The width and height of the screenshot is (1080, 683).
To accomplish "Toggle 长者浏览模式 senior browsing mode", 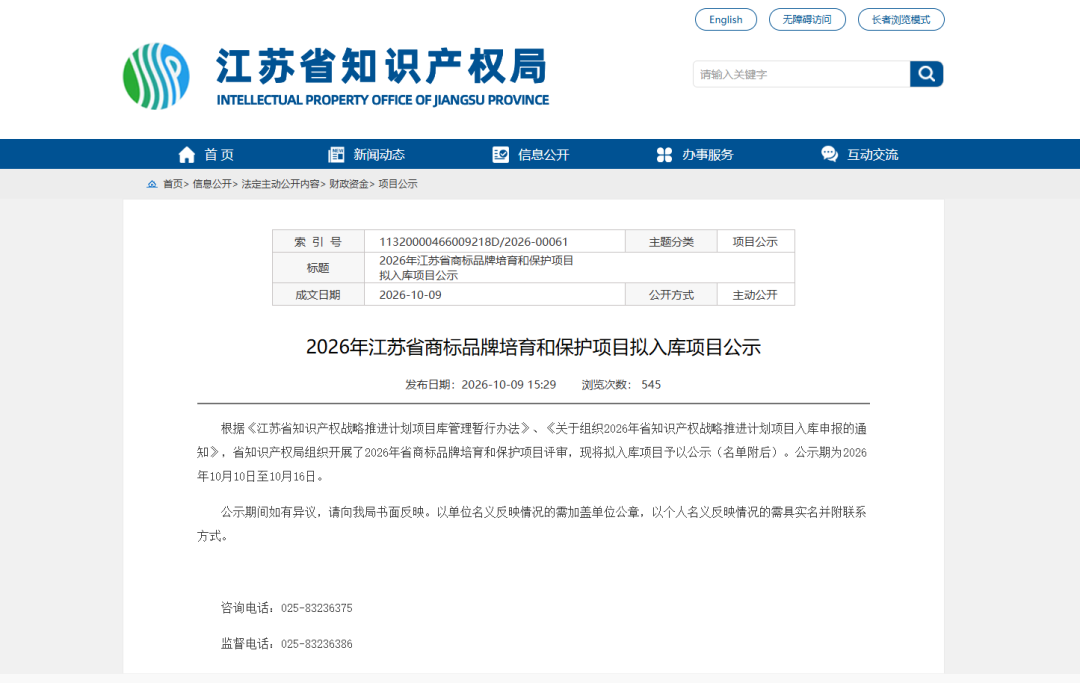I will 901,19.
